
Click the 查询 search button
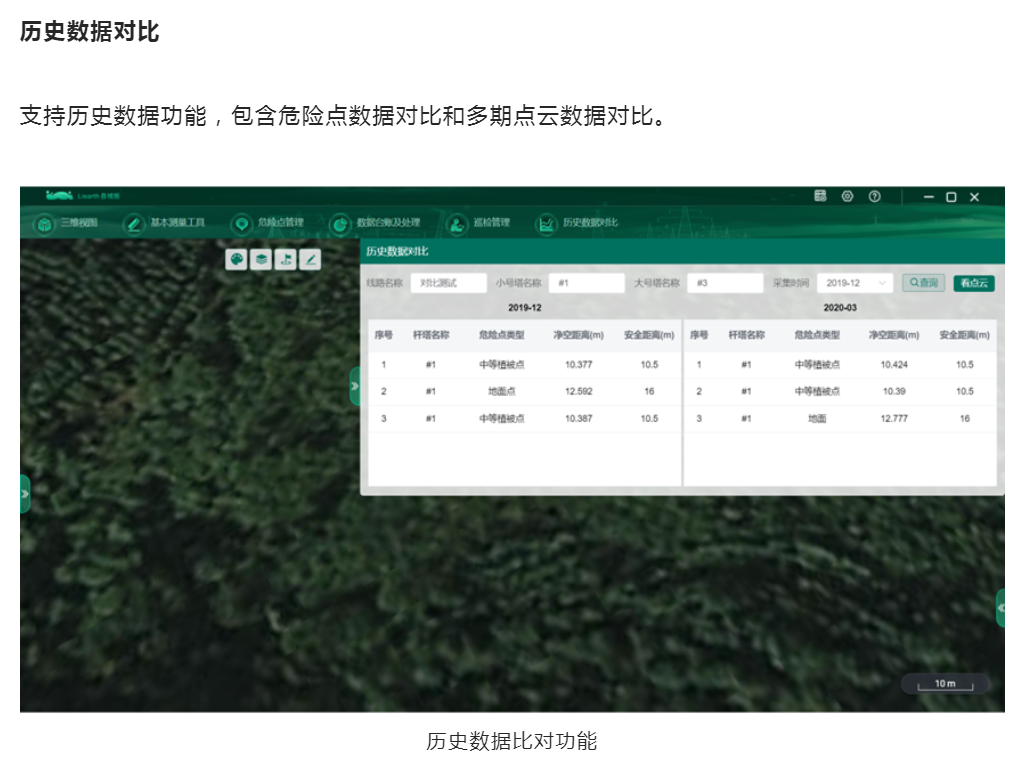point(924,283)
